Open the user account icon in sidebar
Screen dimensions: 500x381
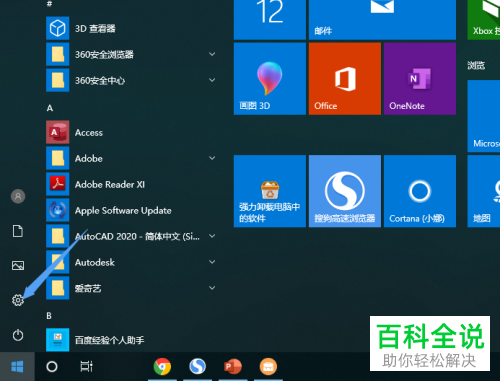point(18,196)
